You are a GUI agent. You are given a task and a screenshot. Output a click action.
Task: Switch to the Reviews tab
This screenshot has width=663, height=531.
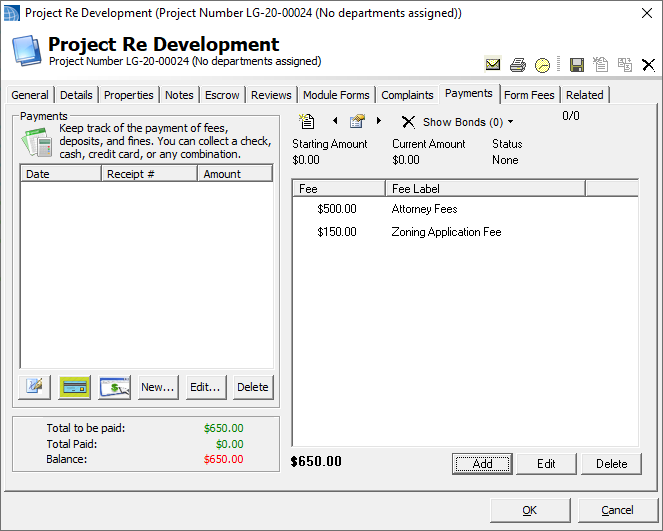[271, 95]
